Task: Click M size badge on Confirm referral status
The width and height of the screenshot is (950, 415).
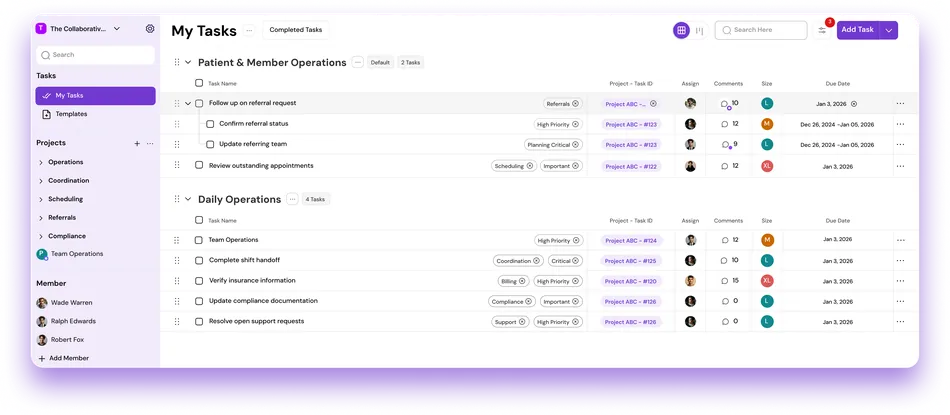Action: [x=767, y=124]
